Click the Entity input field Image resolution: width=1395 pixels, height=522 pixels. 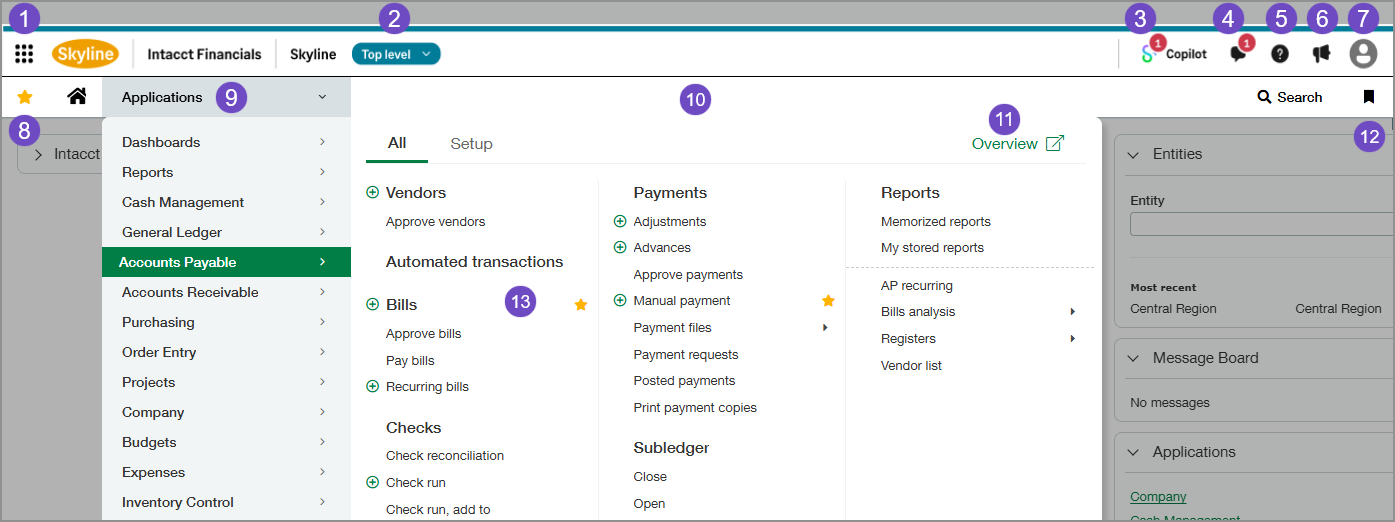point(1262,224)
